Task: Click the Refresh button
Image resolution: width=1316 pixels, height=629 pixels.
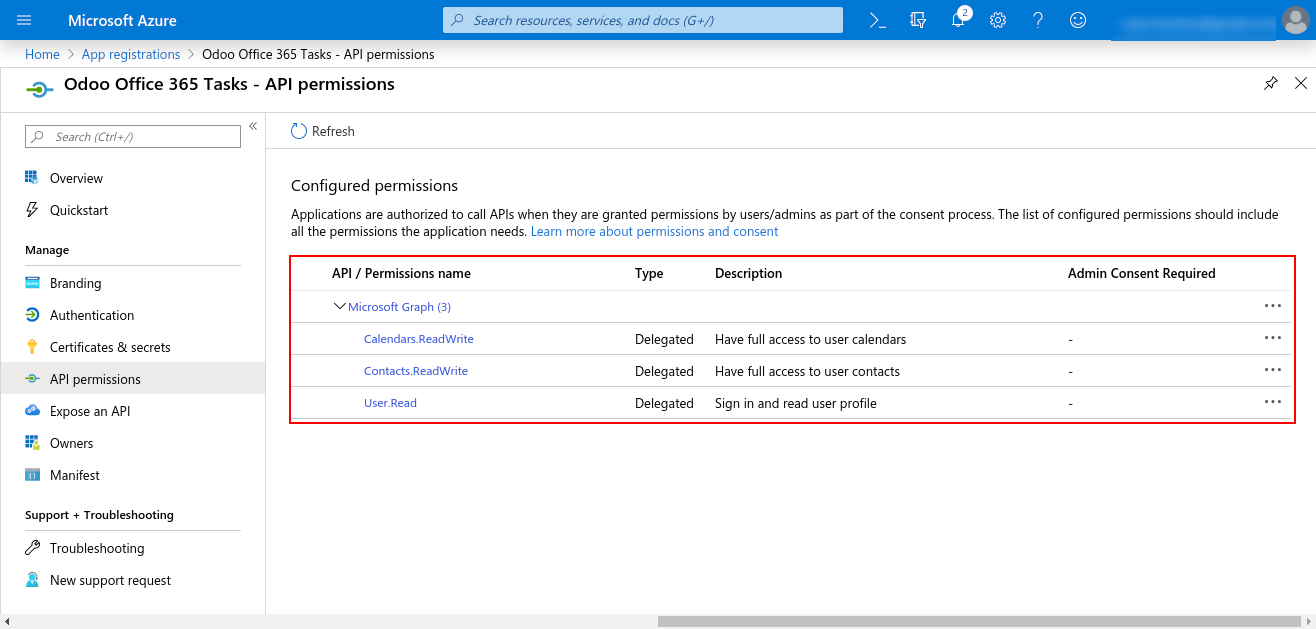Action: point(323,131)
